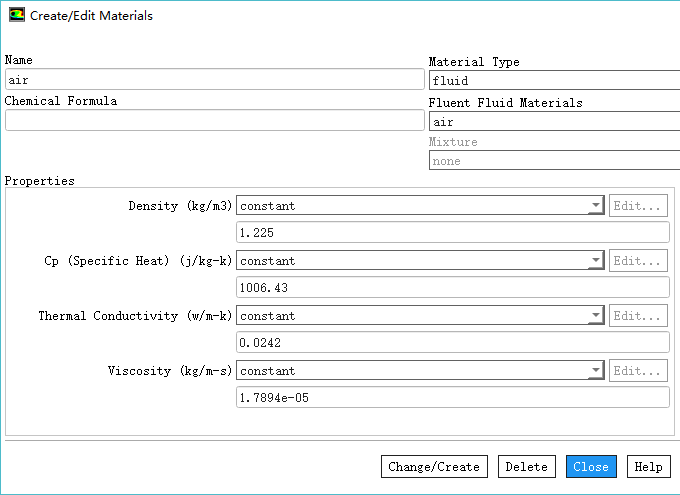Click the Mixture field showing none

tap(554, 161)
